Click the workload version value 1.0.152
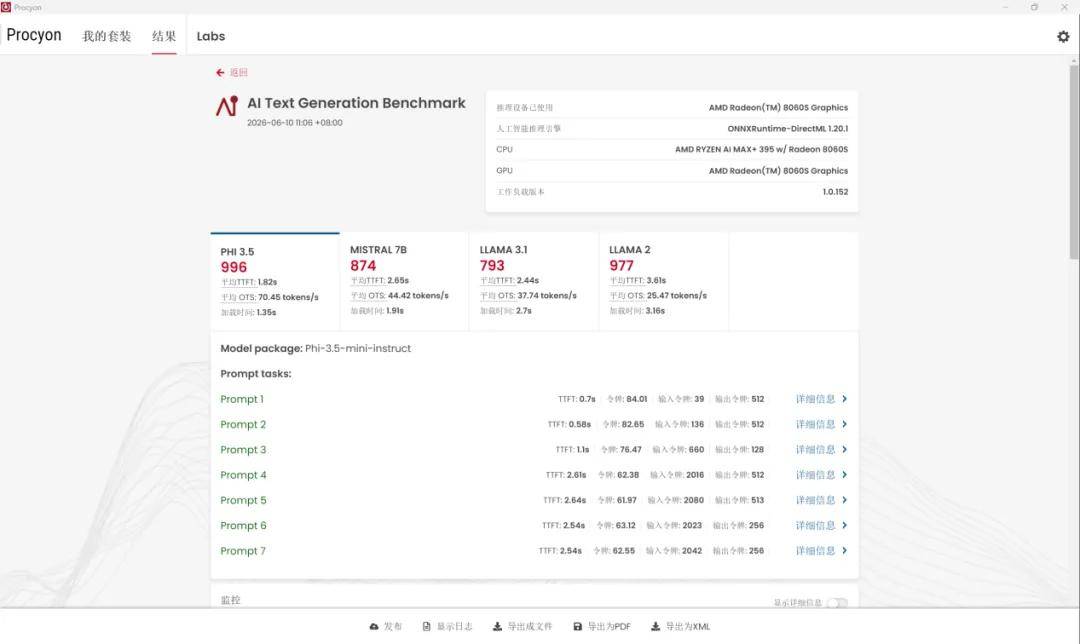This screenshot has width=1080, height=644. (835, 191)
